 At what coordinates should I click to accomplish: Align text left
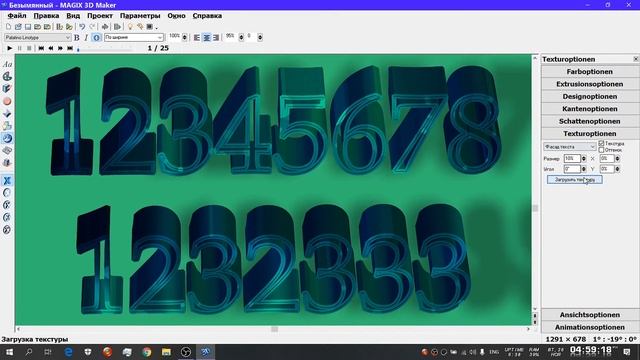click(x=197, y=38)
